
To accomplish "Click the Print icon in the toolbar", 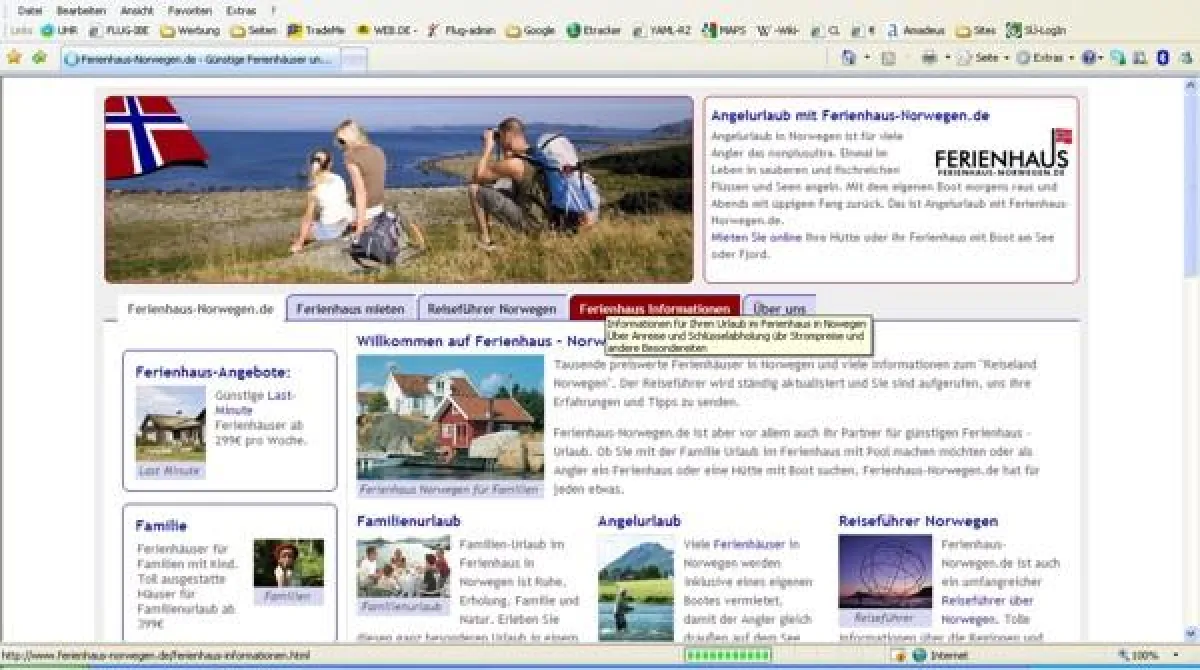I will 928,58.
